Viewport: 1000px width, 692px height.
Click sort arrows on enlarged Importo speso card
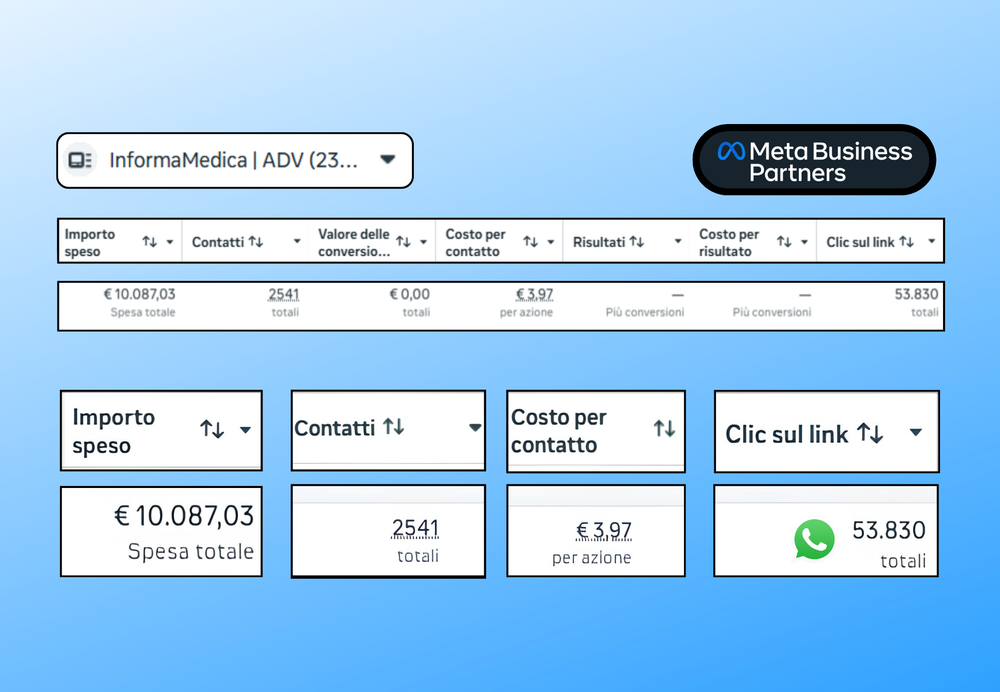212,429
